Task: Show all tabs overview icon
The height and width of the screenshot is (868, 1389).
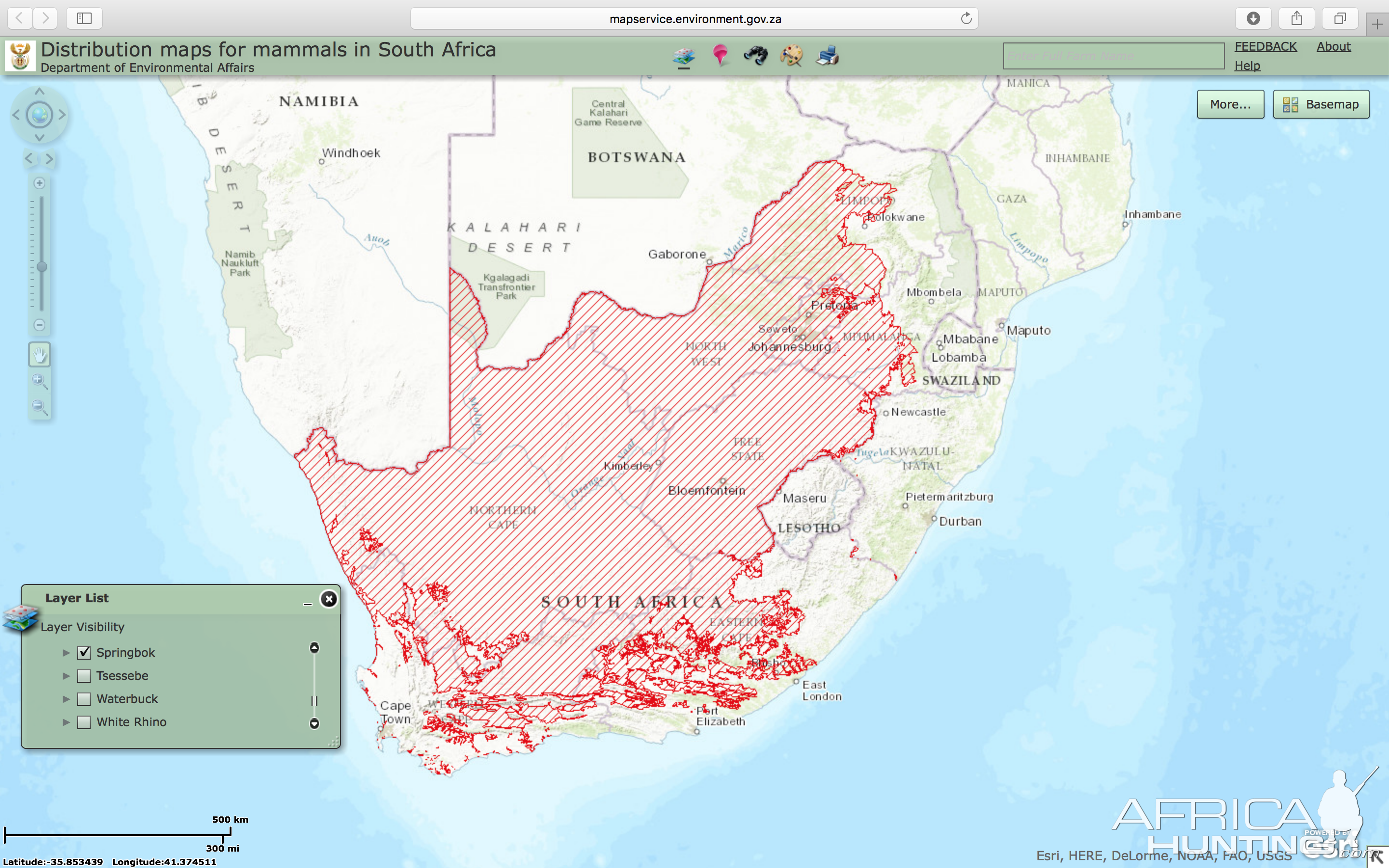Action: click(1340, 18)
